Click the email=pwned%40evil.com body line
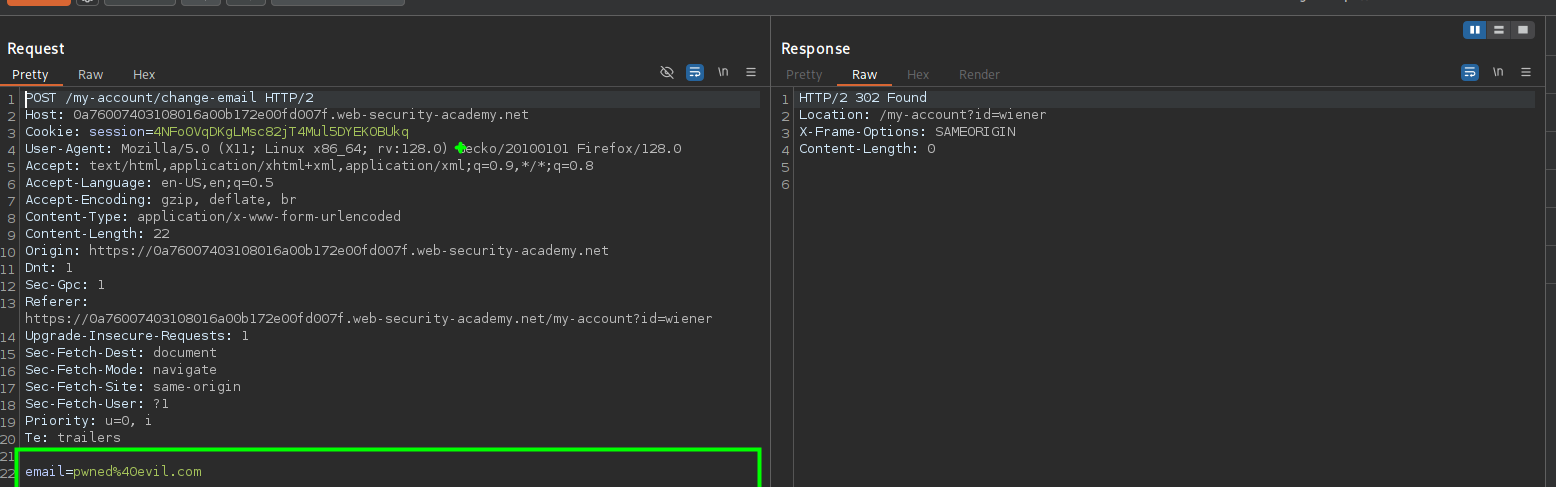 point(113,472)
